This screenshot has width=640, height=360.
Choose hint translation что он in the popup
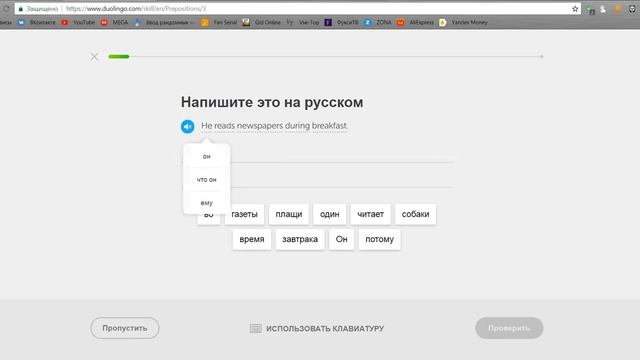[x=207, y=180]
